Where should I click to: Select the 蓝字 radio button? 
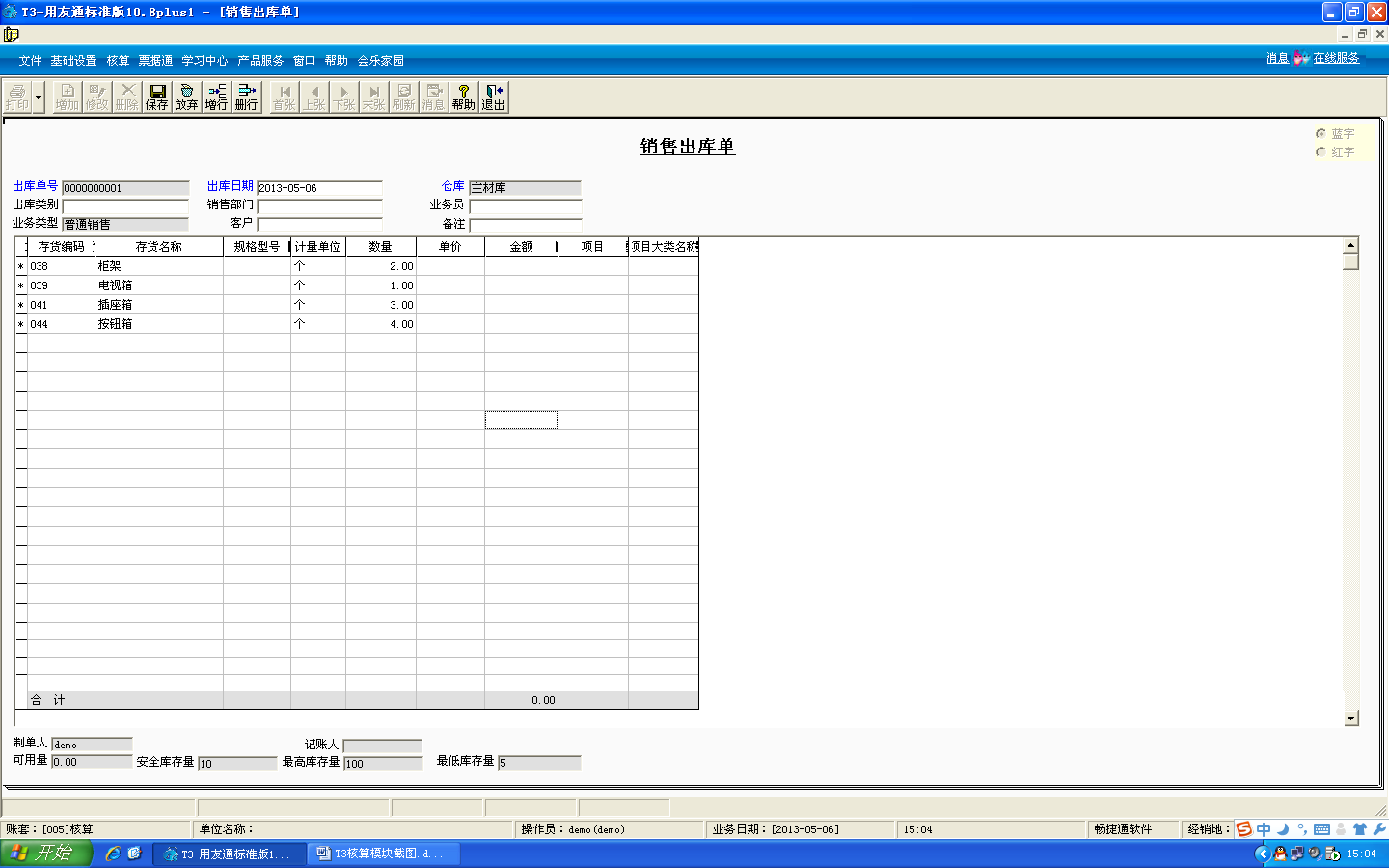pos(1321,133)
